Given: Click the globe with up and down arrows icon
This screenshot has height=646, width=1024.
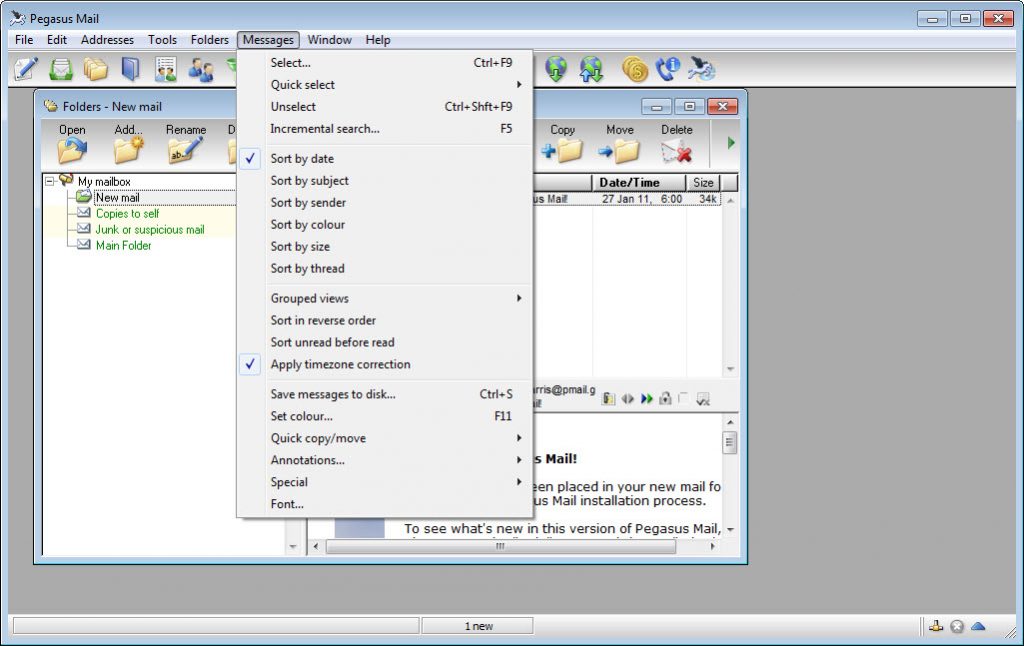Looking at the screenshot, I should click(591, 69).
